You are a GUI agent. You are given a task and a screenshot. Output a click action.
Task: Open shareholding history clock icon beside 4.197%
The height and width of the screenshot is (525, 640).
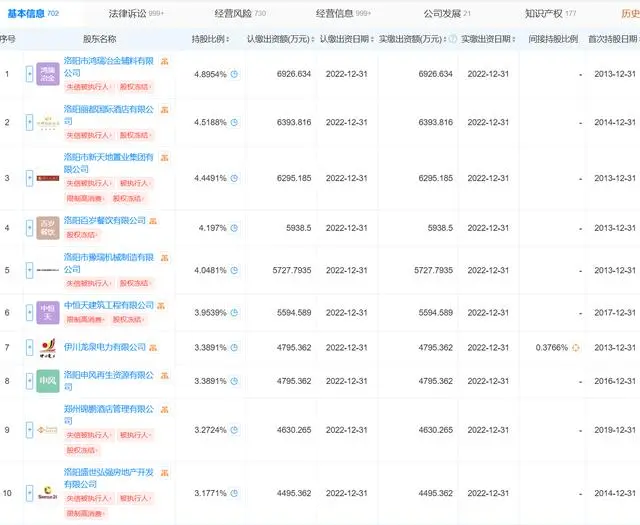[234, 228]
